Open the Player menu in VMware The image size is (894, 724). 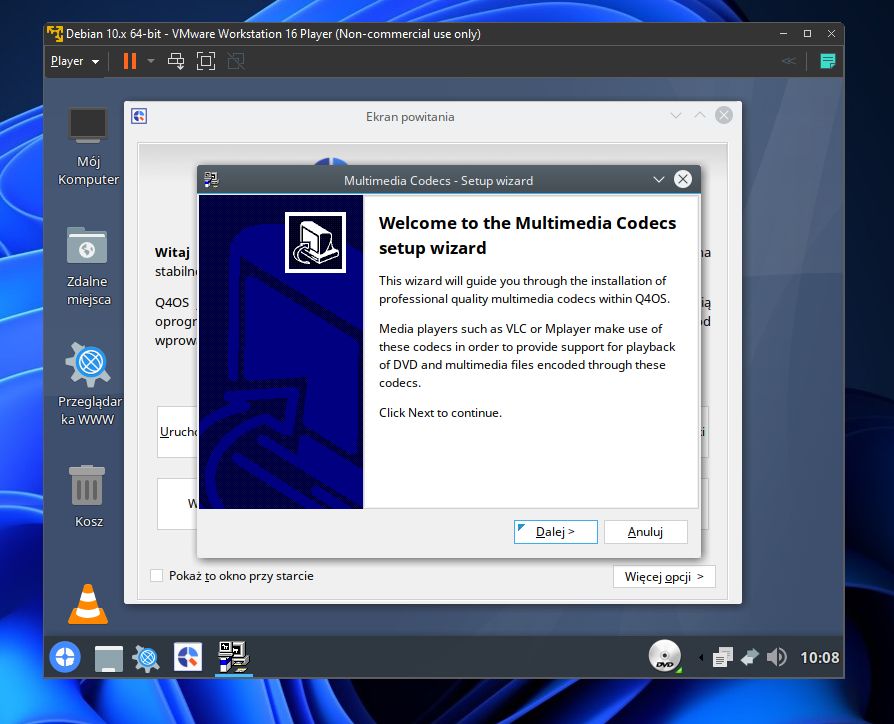[x=75, y=61]
